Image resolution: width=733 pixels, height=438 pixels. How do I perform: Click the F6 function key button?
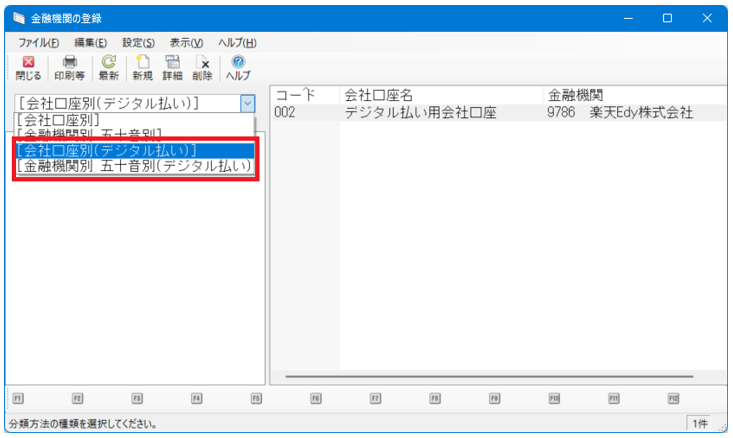point(316,399)
